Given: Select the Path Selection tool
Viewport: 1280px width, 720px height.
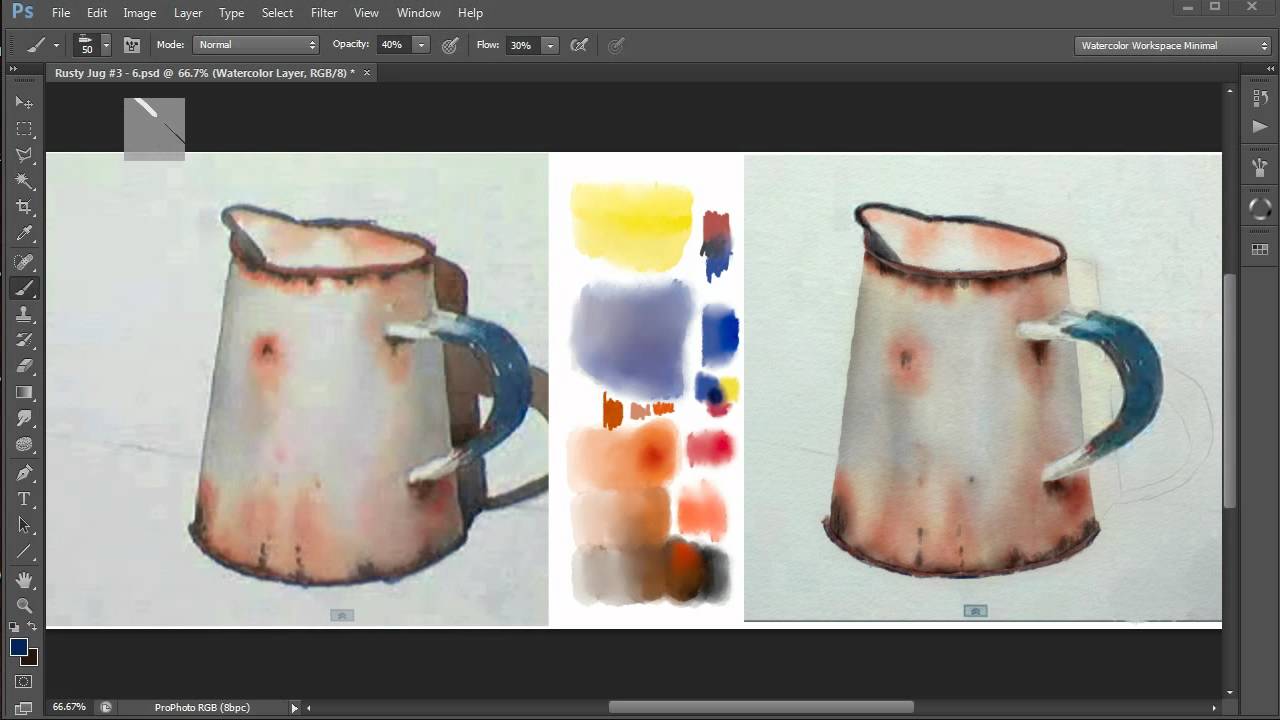Looking at the screenshot, I should [24, 525].
